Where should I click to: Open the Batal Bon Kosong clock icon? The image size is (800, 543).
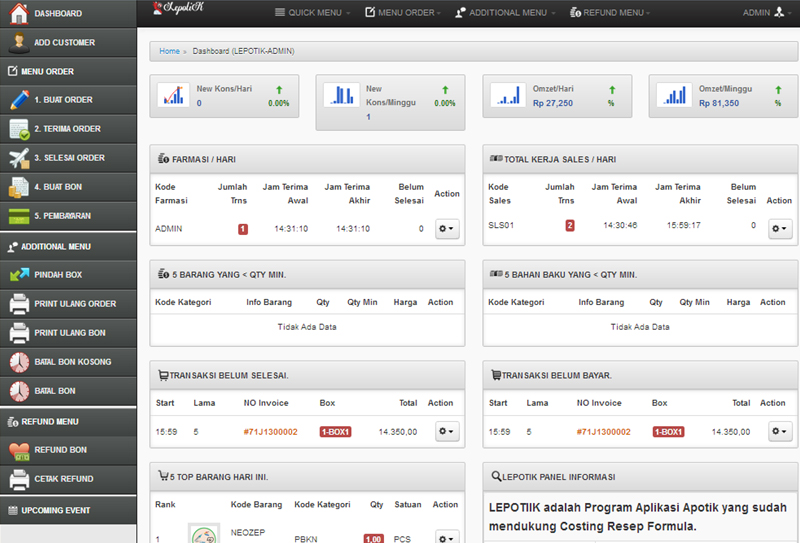point(19,362)
